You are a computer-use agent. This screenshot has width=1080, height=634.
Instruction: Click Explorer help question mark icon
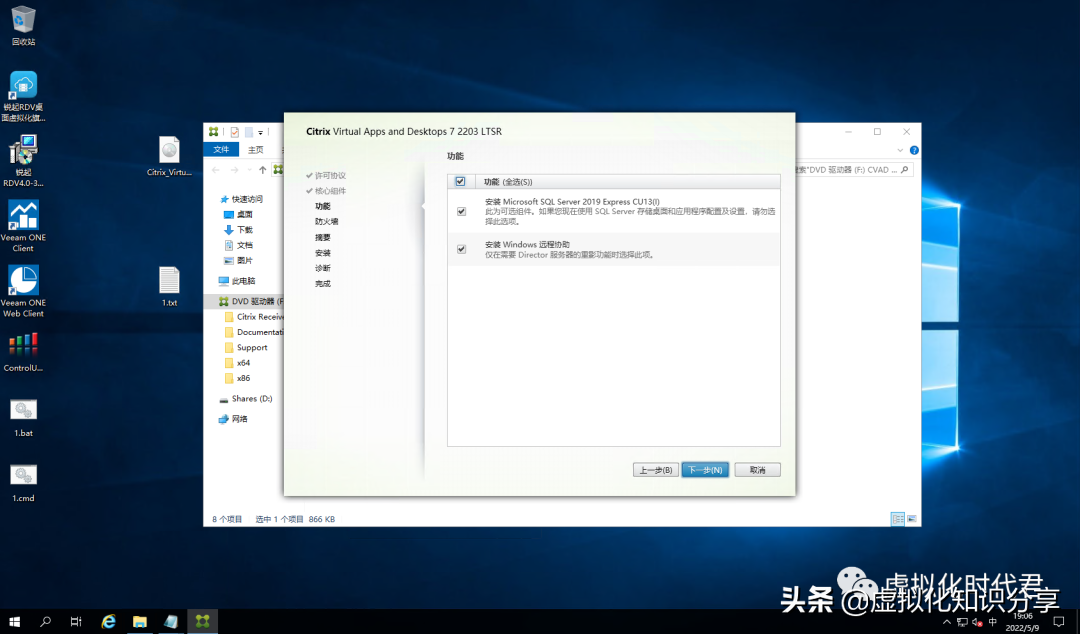[914, 150]
